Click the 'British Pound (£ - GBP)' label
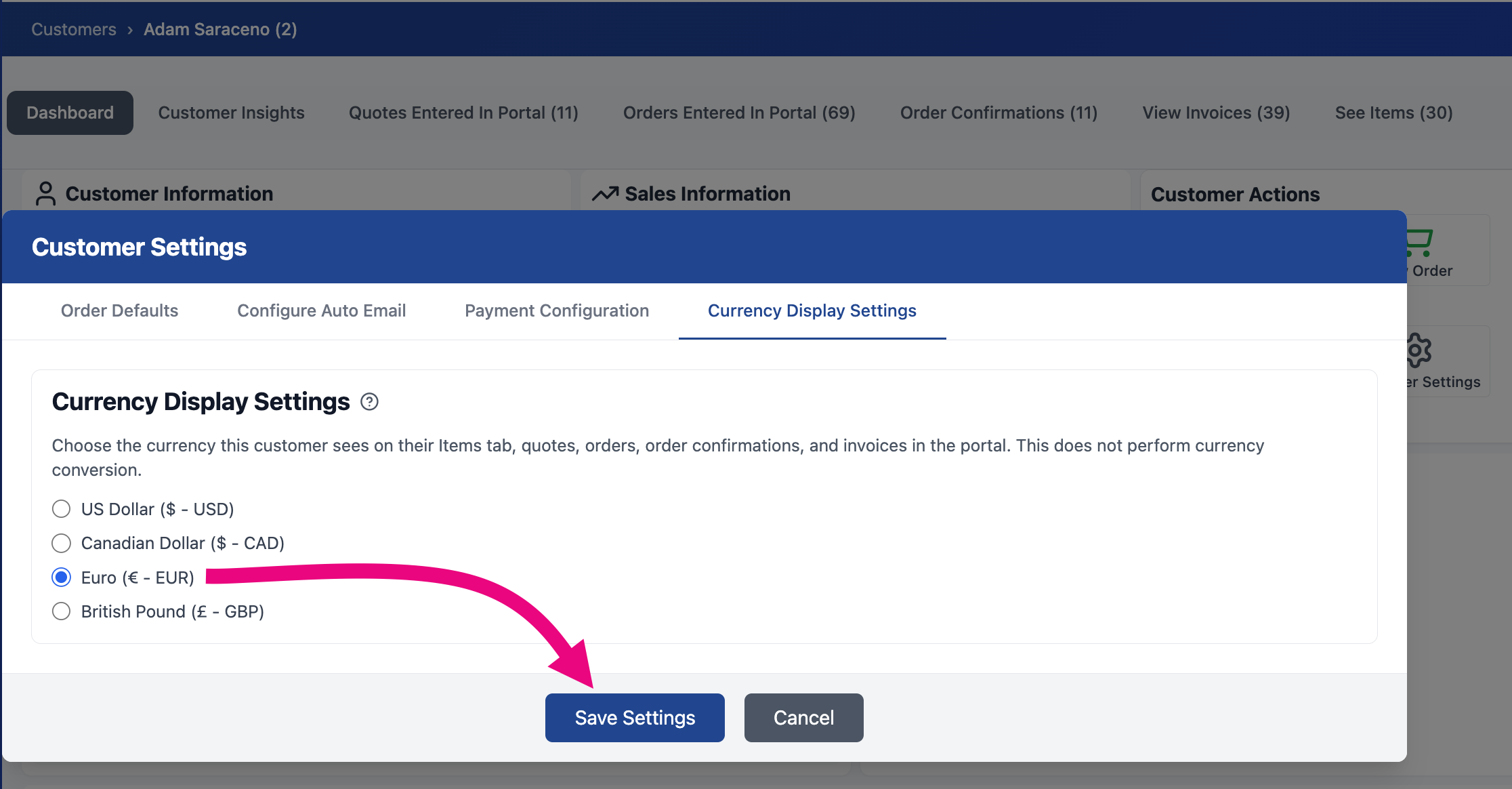 (x=173, y=611)
